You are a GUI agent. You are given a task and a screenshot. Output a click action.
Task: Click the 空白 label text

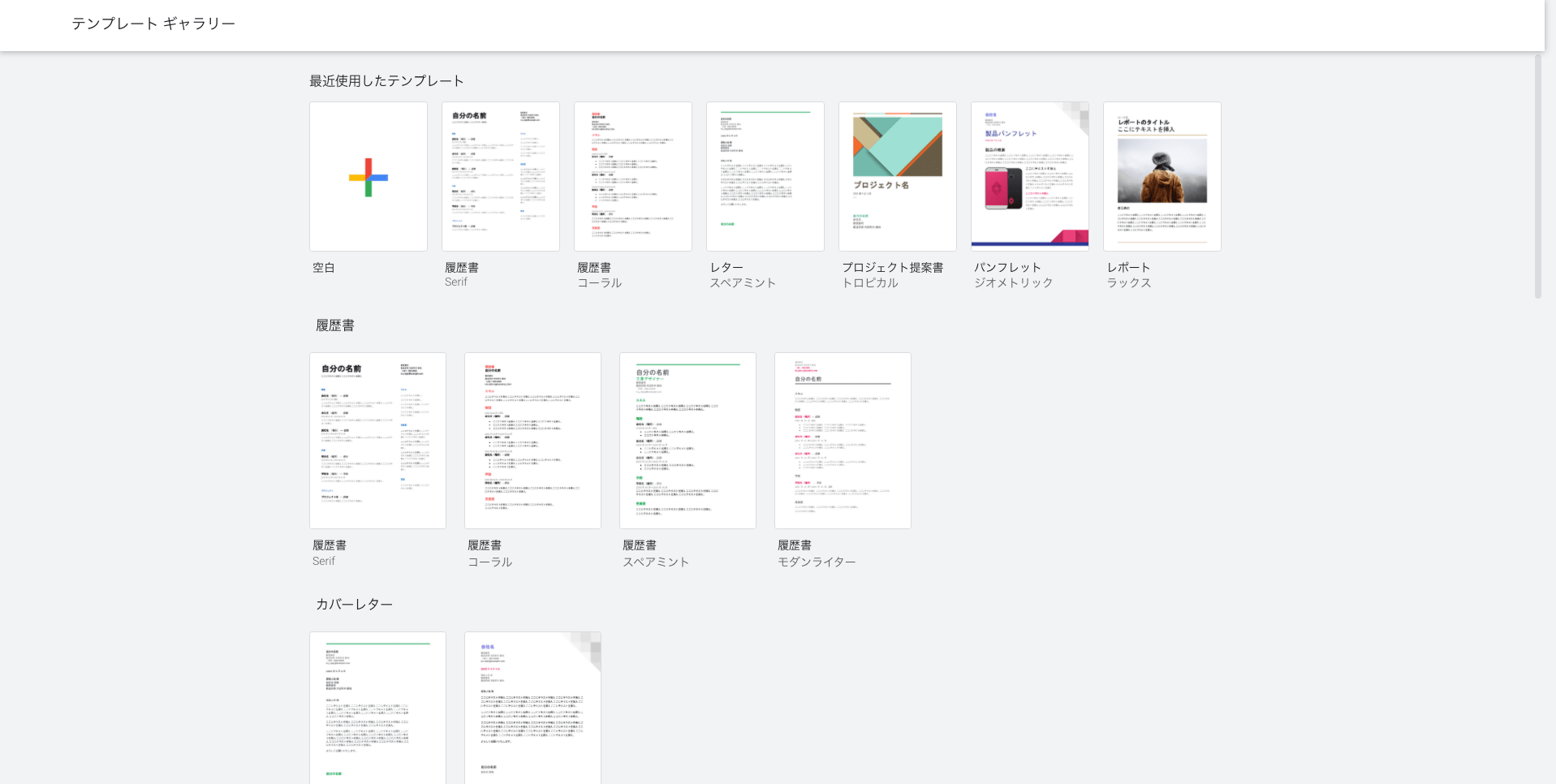click(324, 267)
